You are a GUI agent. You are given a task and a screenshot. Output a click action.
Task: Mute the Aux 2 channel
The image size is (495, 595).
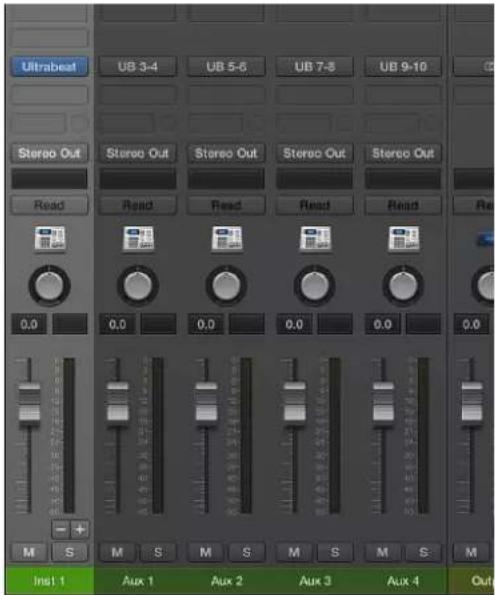tap(206, 552)
